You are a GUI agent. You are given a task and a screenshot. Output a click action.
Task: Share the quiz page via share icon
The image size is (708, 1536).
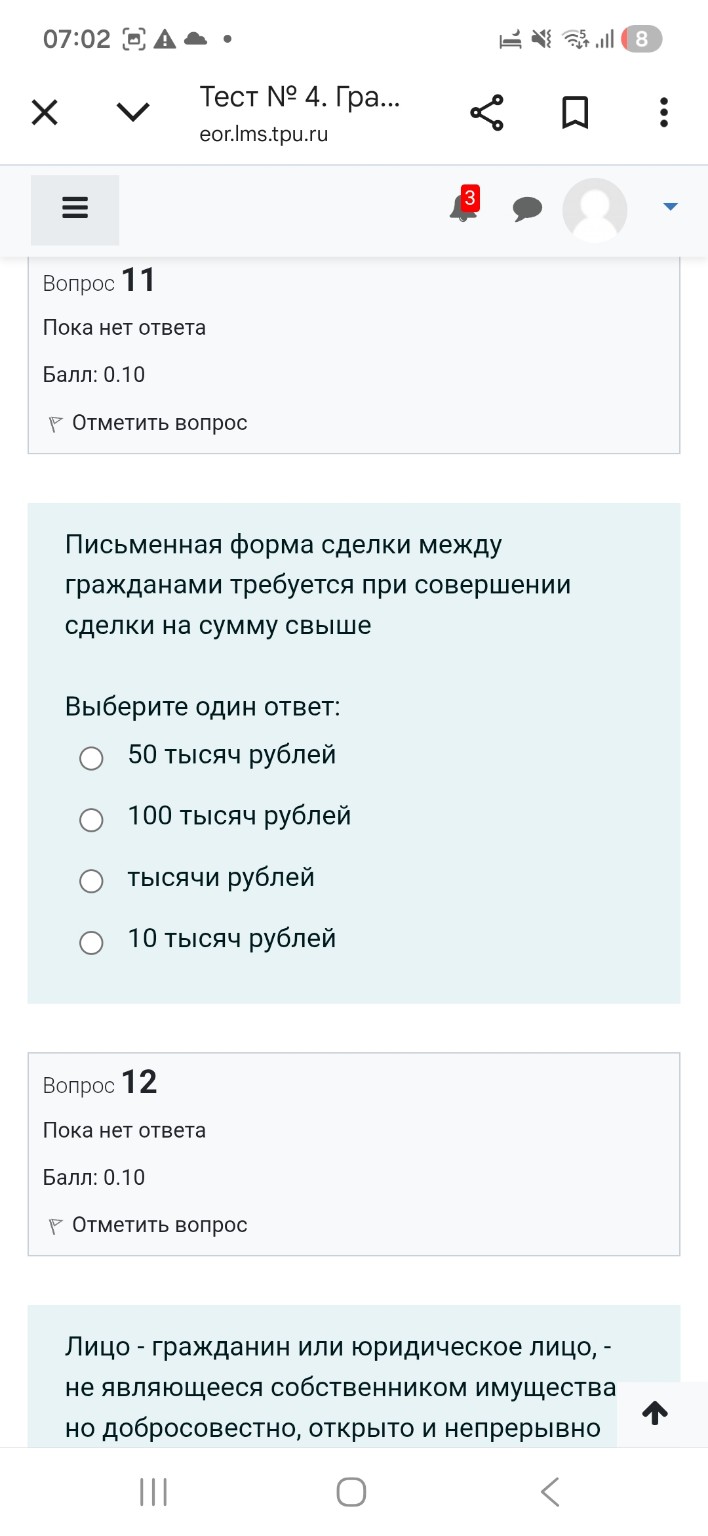point(487,112)
